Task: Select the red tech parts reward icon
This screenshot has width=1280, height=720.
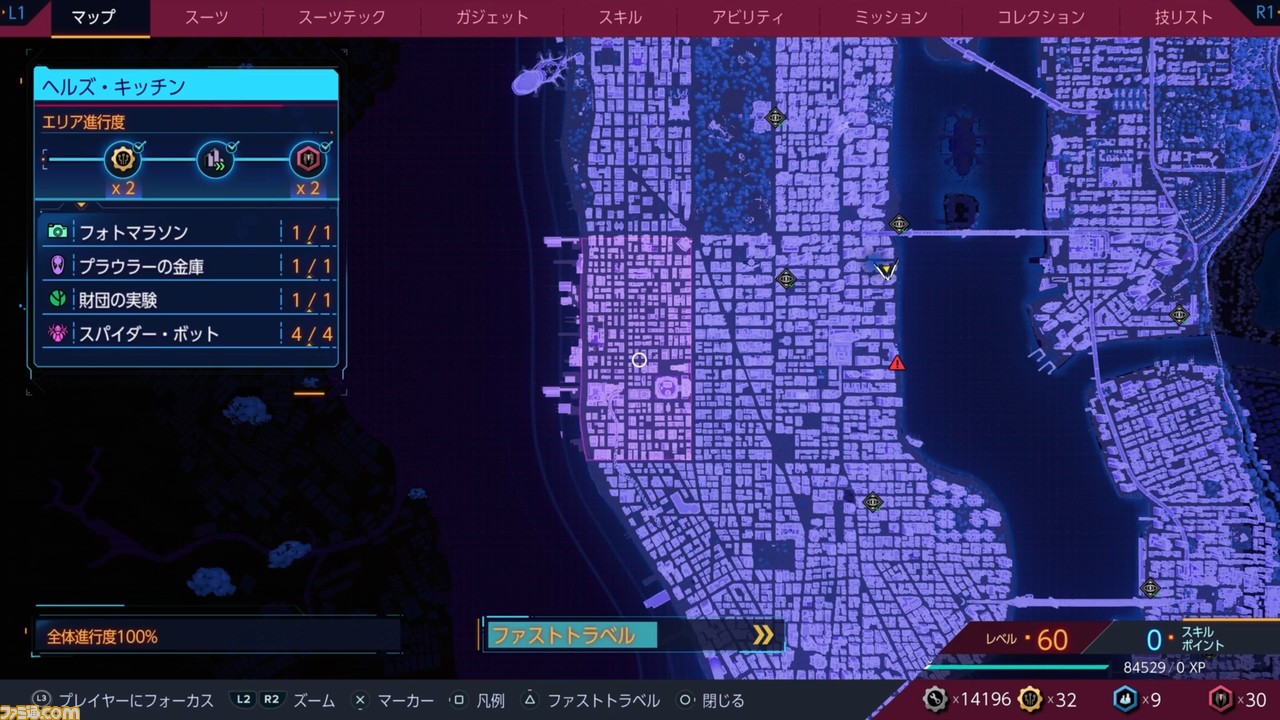Action: tap(308, 159)
